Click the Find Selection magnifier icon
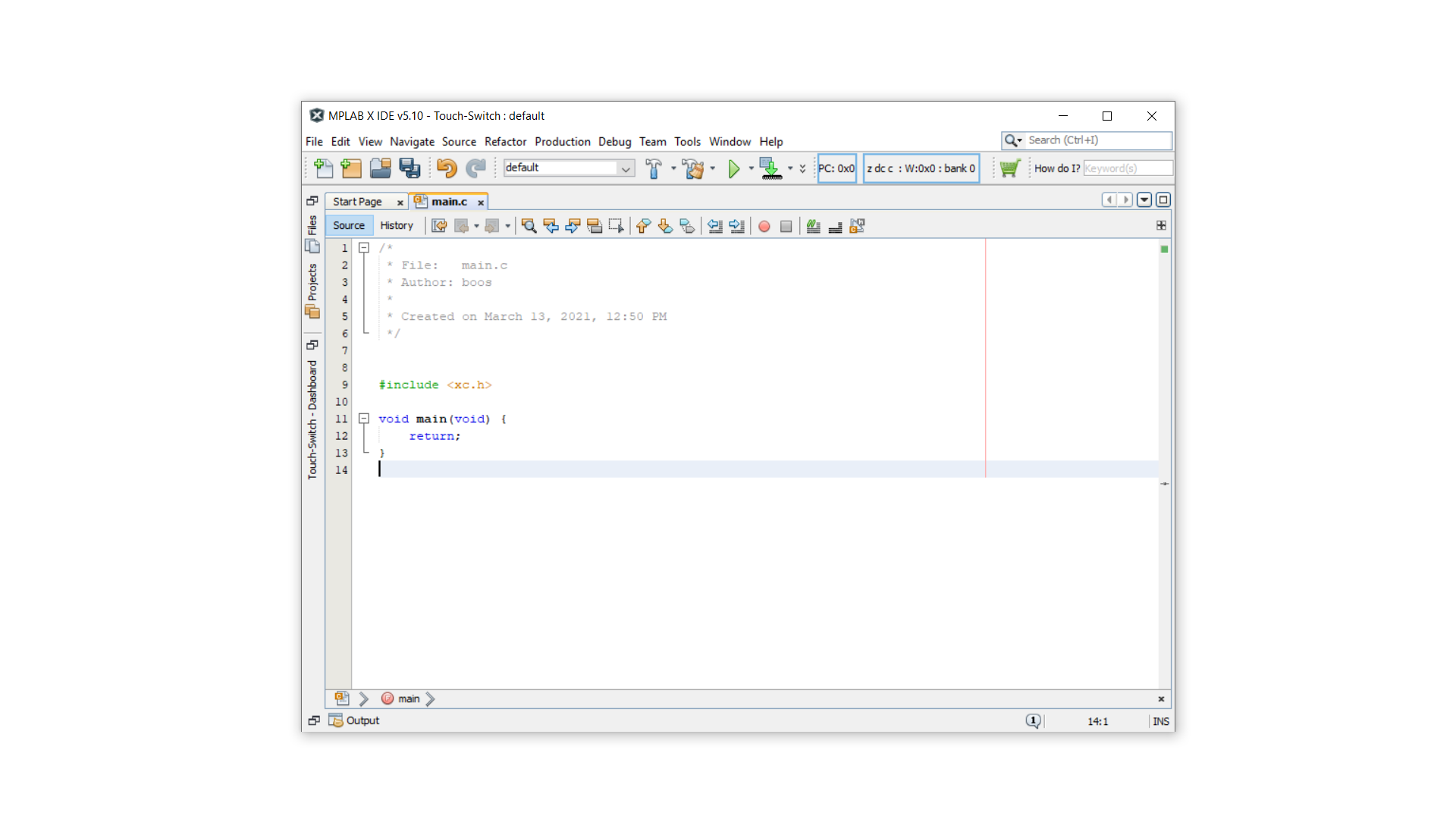This screenshot has width=1456, height=819. [x=529, y=226]
